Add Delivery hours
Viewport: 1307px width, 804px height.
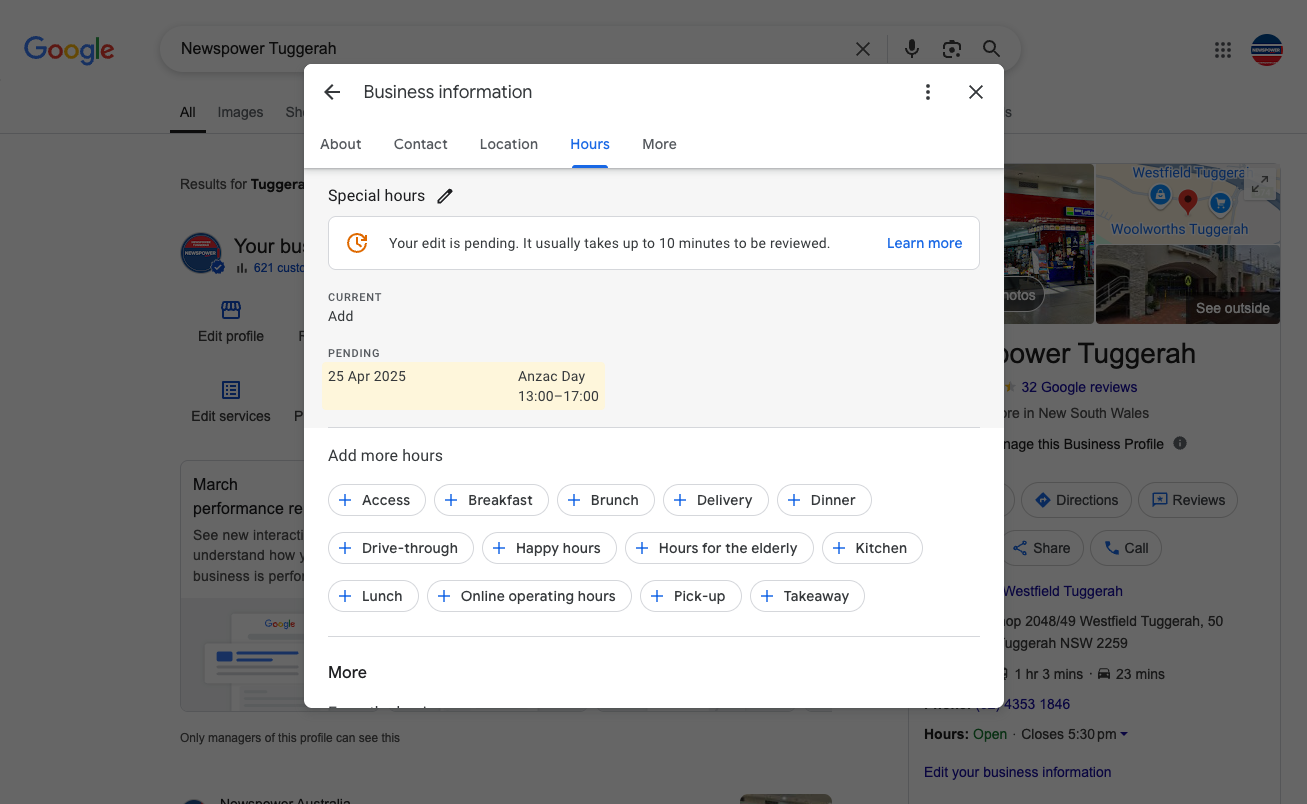[716, 500]
